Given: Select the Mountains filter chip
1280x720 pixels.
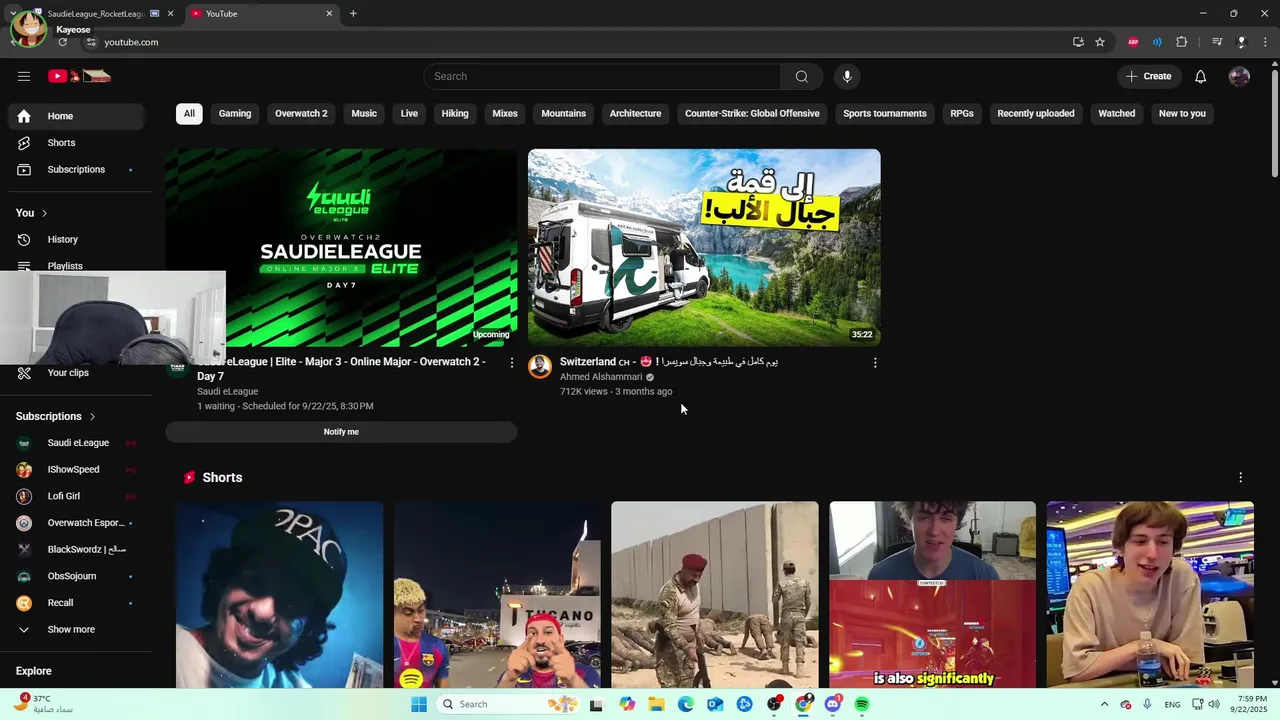Looking at the screenshot, I should click(564, 114).
